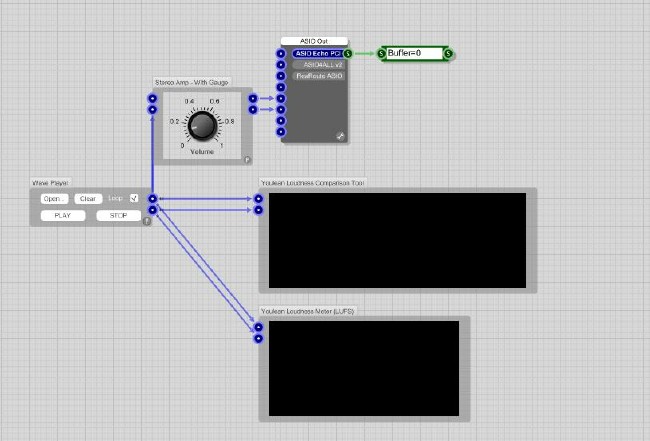
Task: Click the wrench icon on ASIO Out module
Action: (340, 136)
